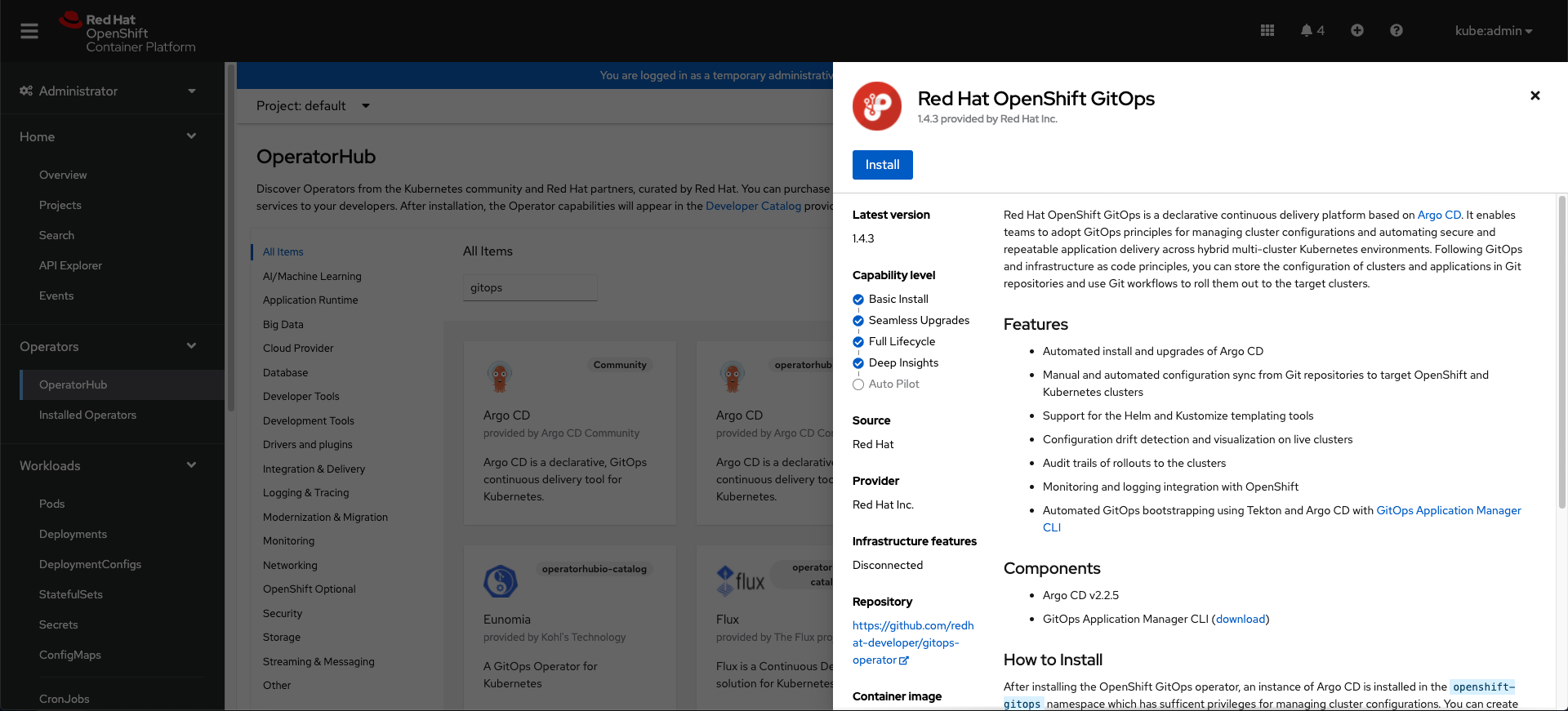Open the kube:admin user menu

pos(1494,31)
